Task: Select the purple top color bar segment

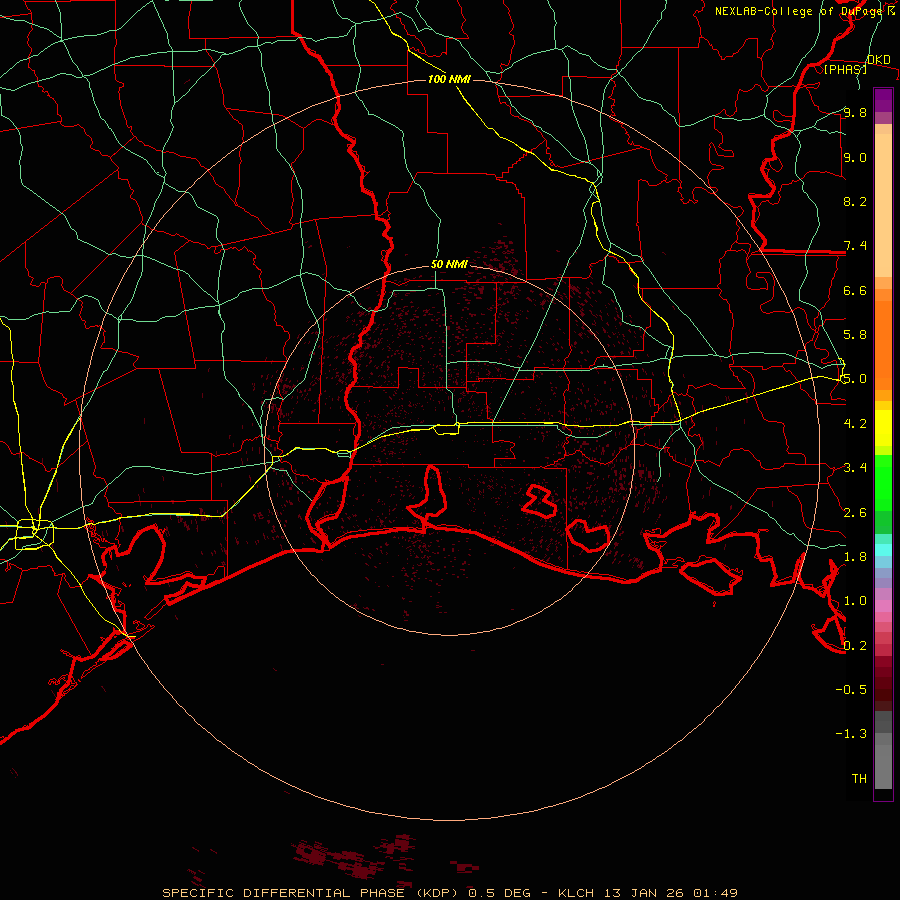Action: (x=883, y=101)
